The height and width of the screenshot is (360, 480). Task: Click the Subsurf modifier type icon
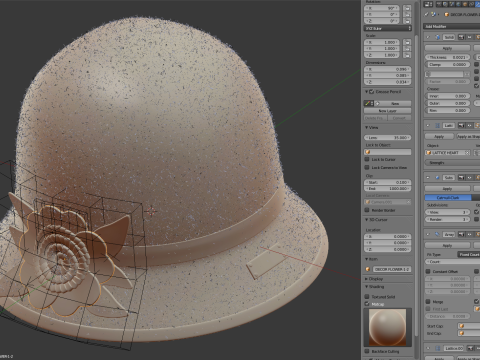point(438,177)
